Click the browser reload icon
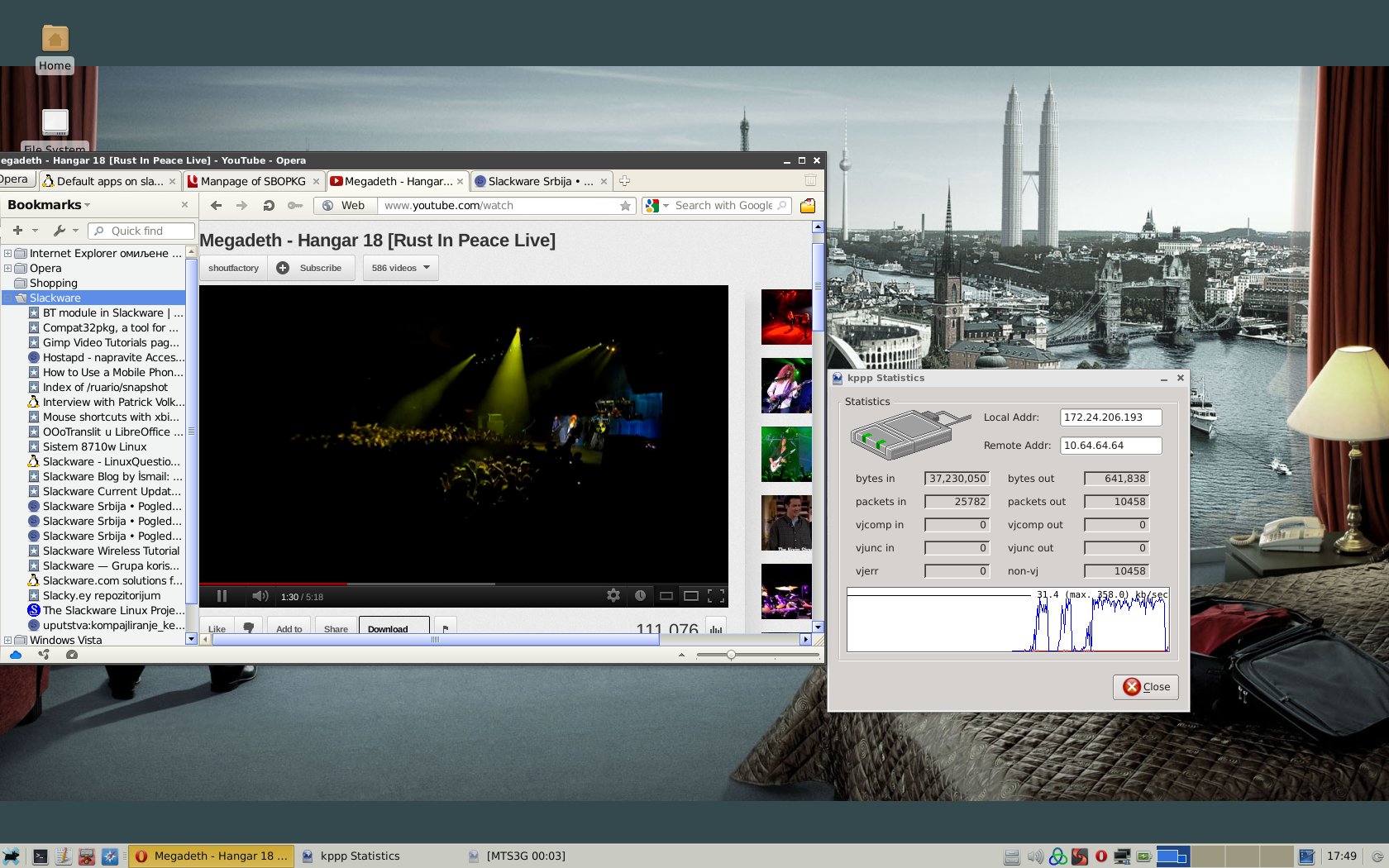This screenshot has width=1389, height=868. point(269,206)
